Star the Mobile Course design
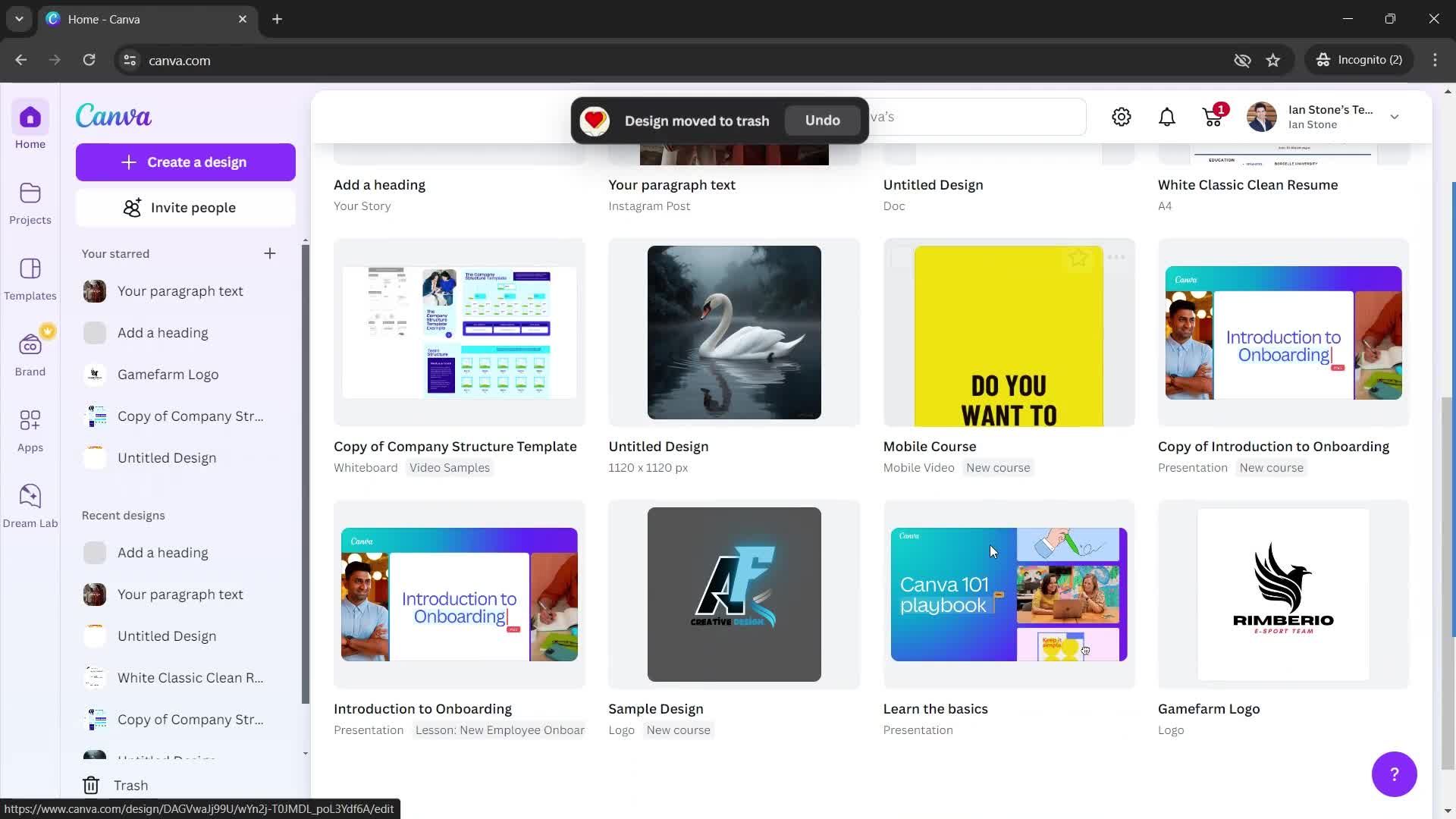This screenshot has width=1456, height=819. (1078, 258)
